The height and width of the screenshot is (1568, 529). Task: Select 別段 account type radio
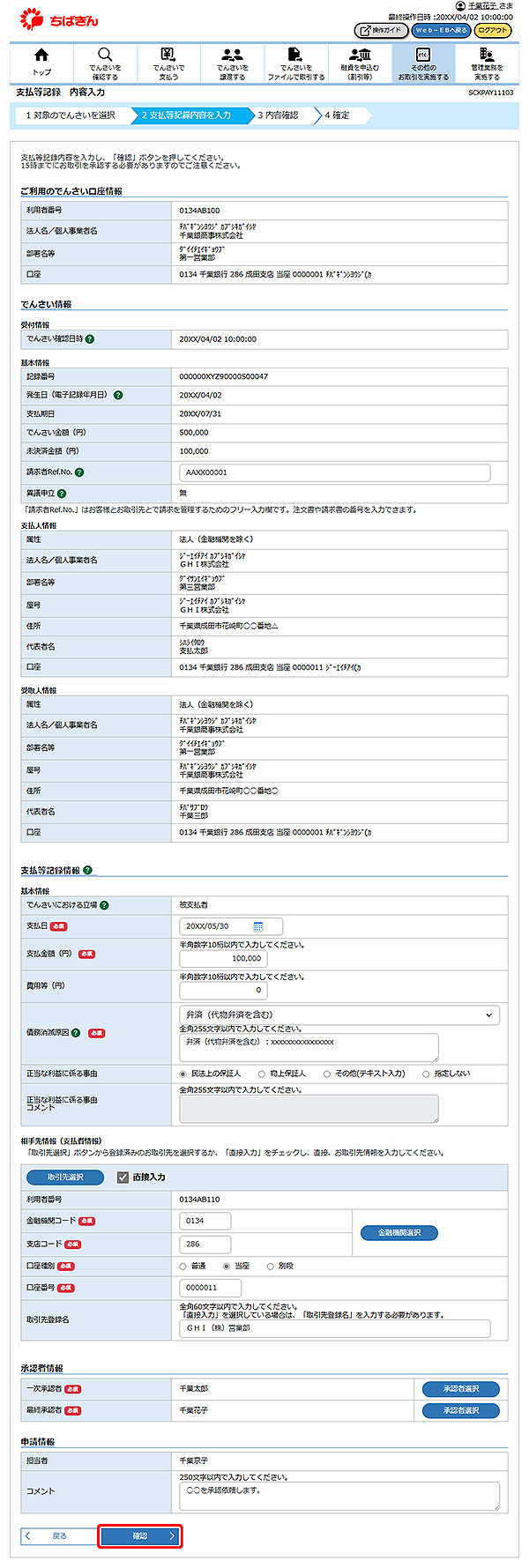point(271,1266)
